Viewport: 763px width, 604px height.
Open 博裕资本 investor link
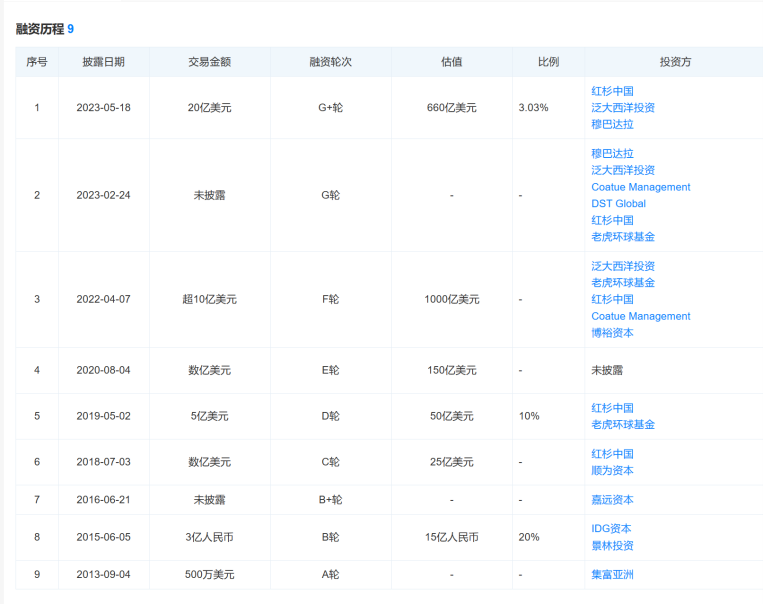[x=612, y=332]
